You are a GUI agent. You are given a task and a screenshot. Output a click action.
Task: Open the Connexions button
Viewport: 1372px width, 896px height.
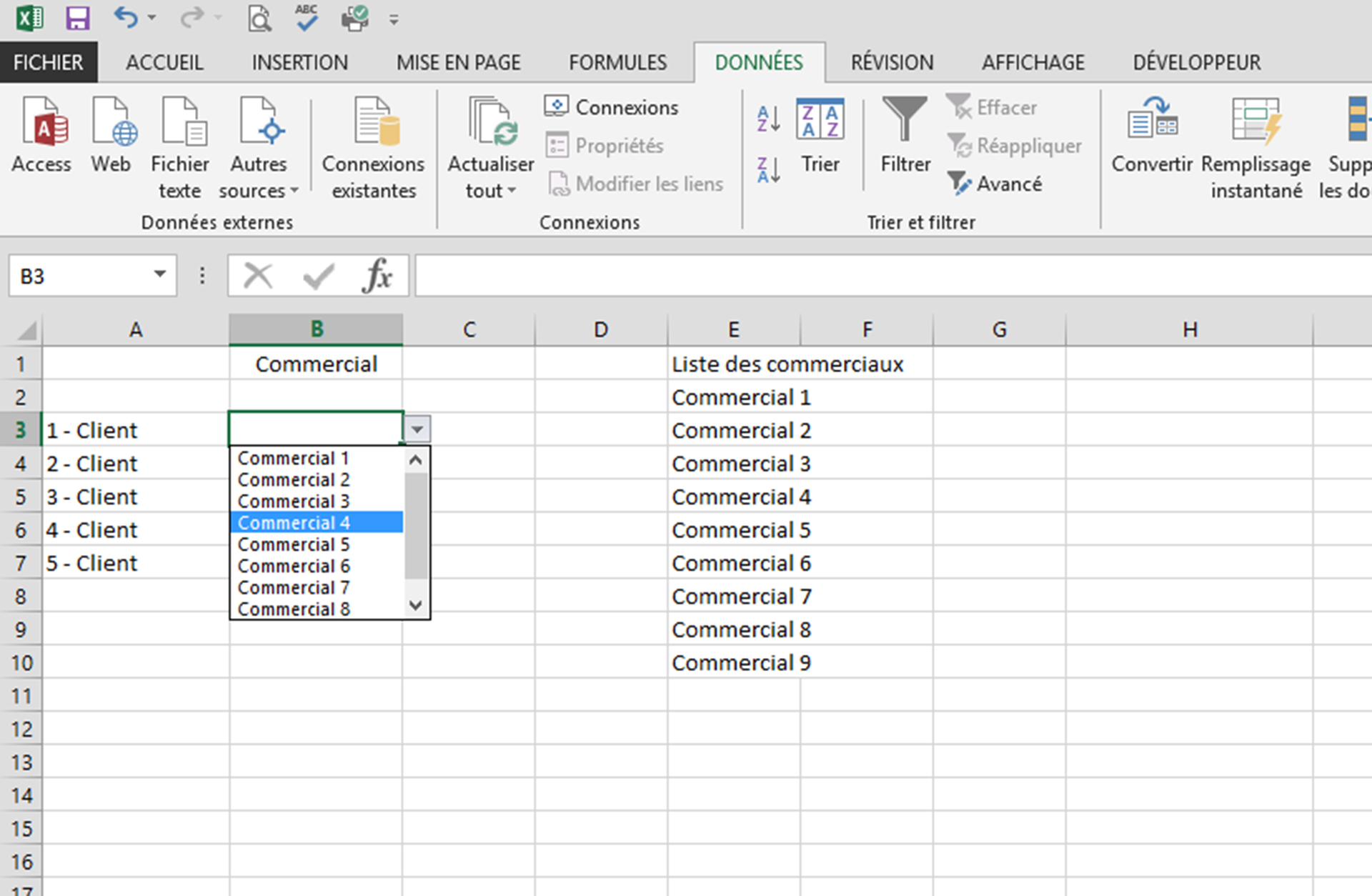(x=612, y=107)
